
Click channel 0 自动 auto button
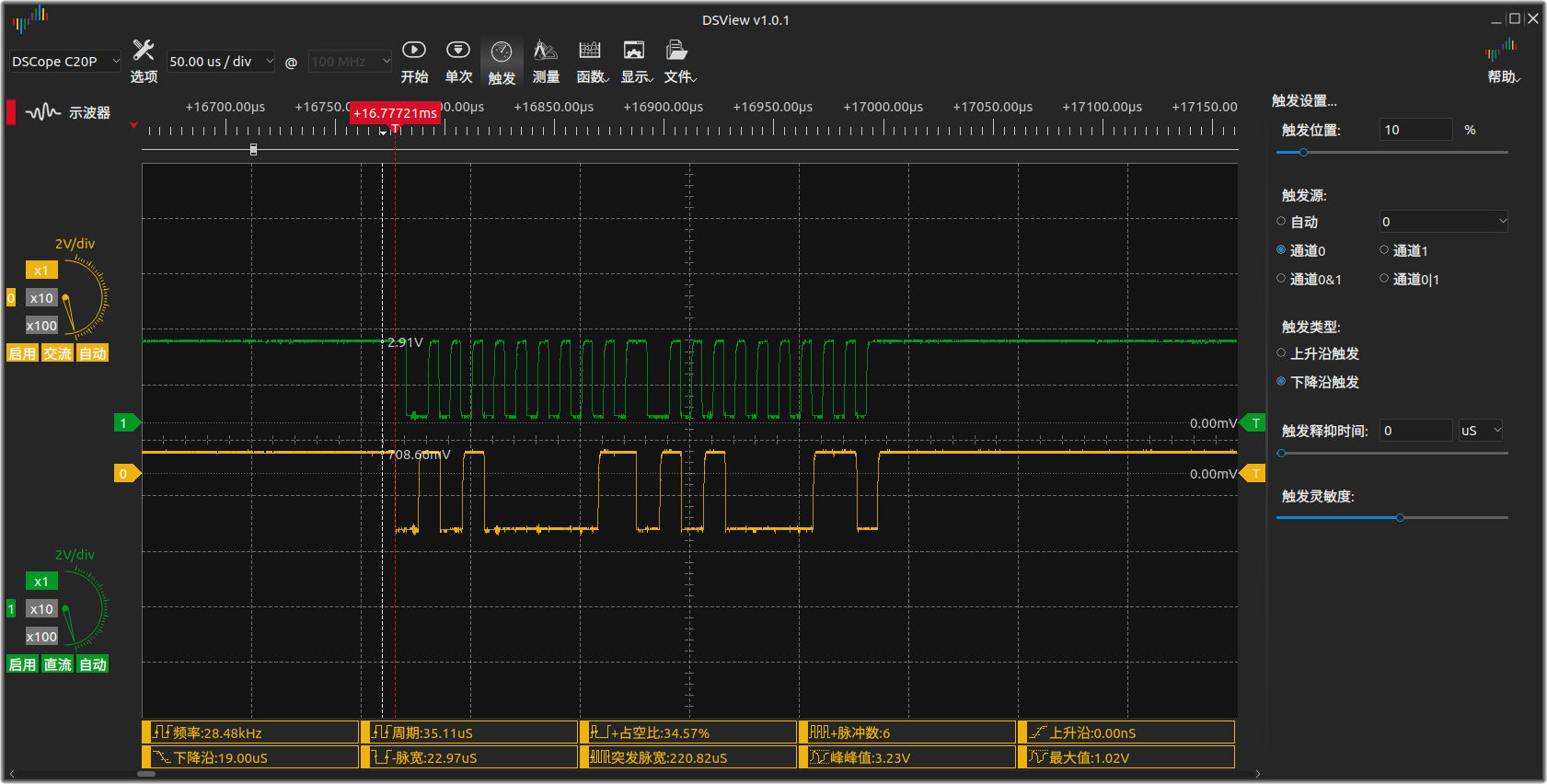pyautogui.click(x=93, y=353)
